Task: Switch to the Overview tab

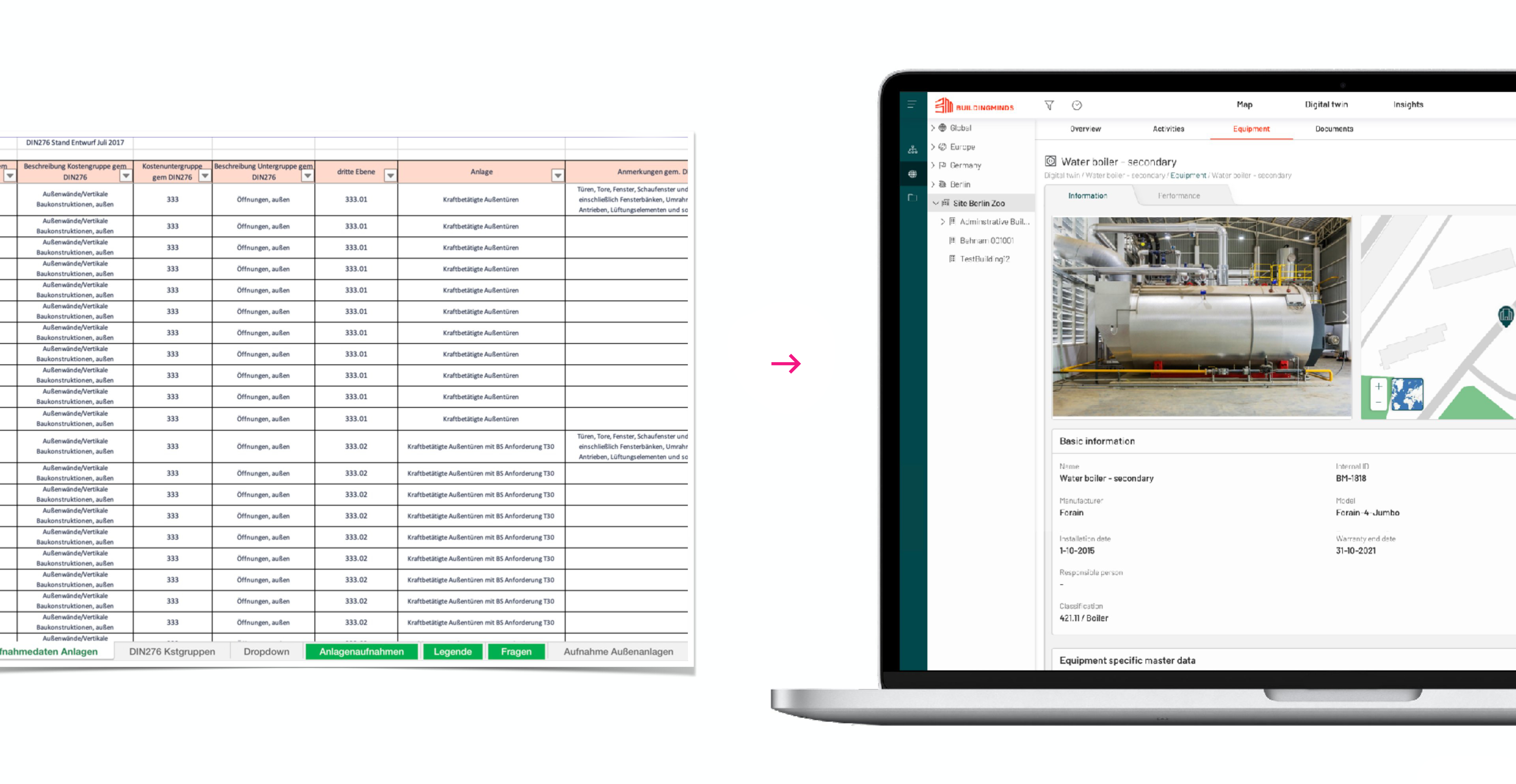Action: click(x=1085, y=129)
